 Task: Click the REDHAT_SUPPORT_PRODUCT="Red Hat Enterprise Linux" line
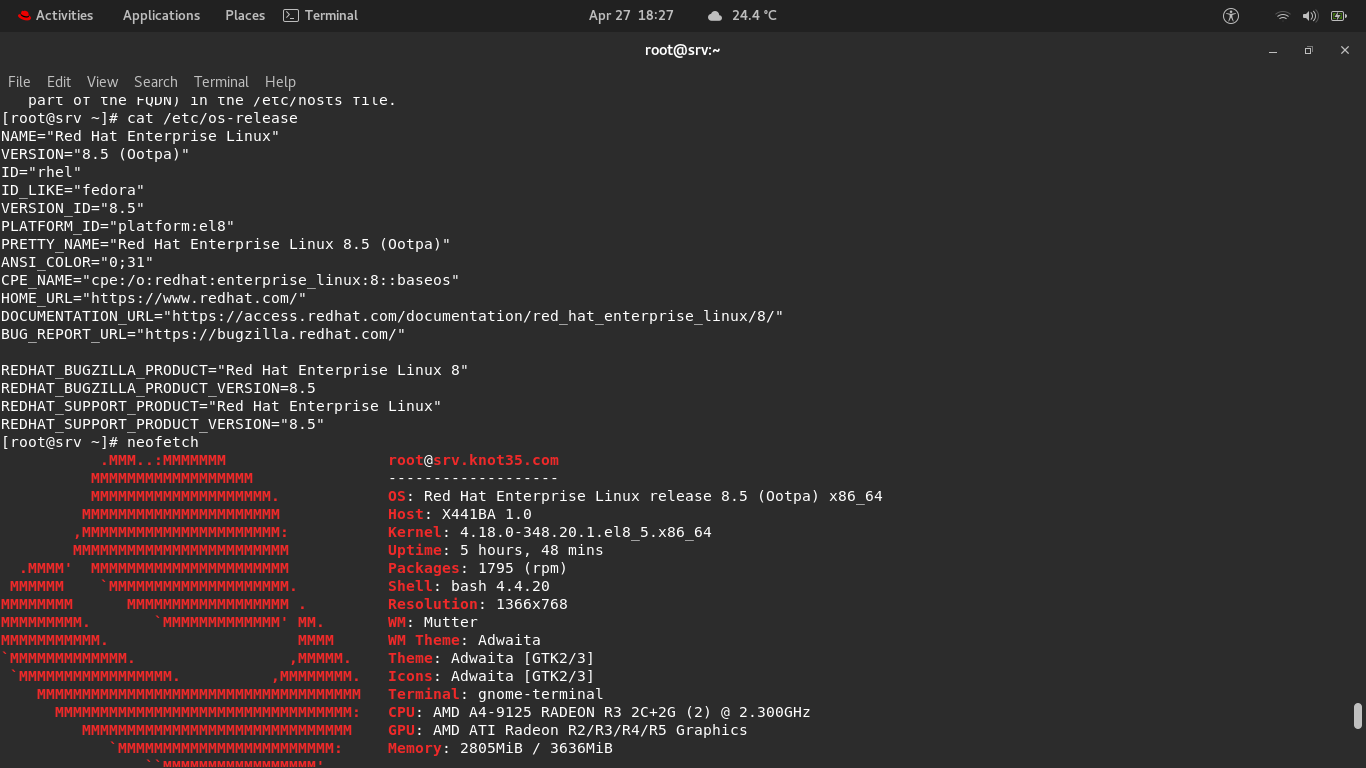pos(222,406)
